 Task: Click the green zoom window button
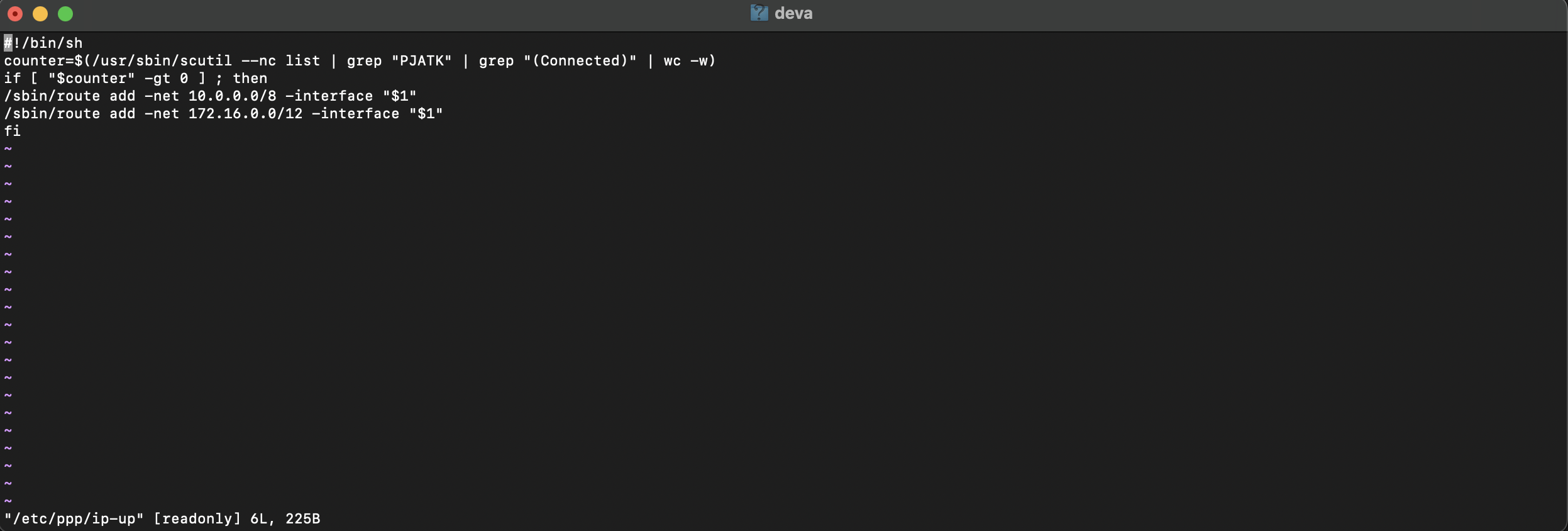(65, 14)
